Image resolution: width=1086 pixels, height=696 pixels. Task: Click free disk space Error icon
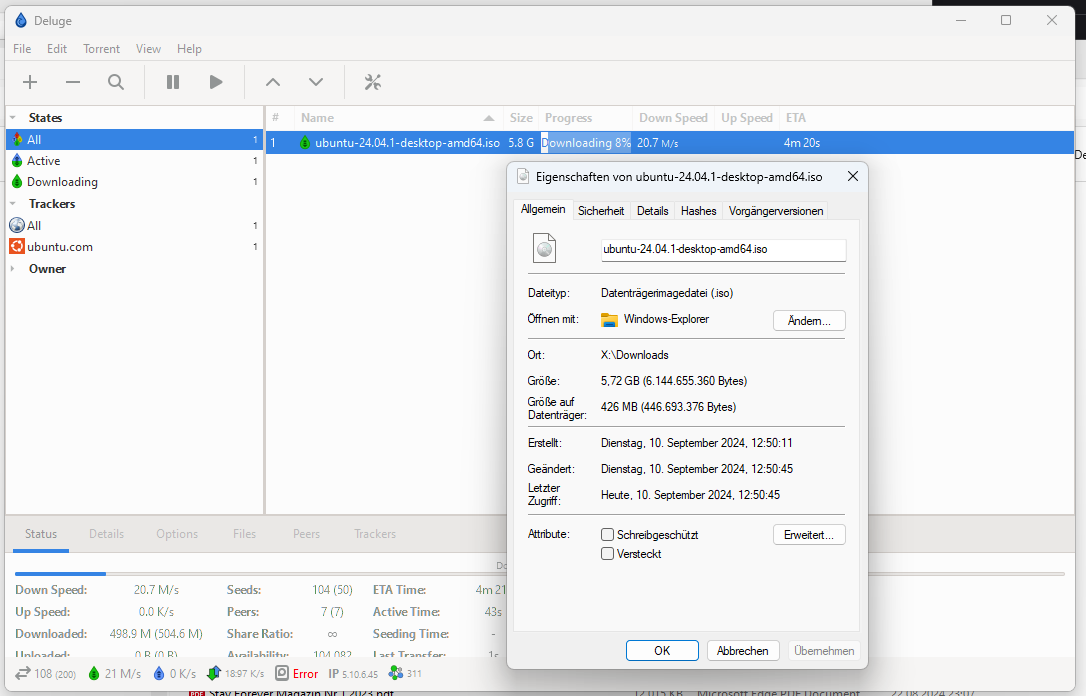click(282, 673)
